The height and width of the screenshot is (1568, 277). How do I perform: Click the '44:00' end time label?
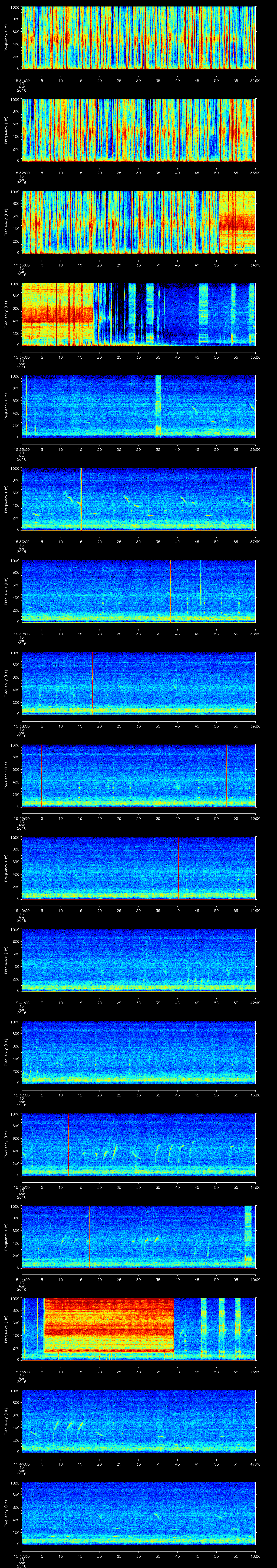(255, 1187)
